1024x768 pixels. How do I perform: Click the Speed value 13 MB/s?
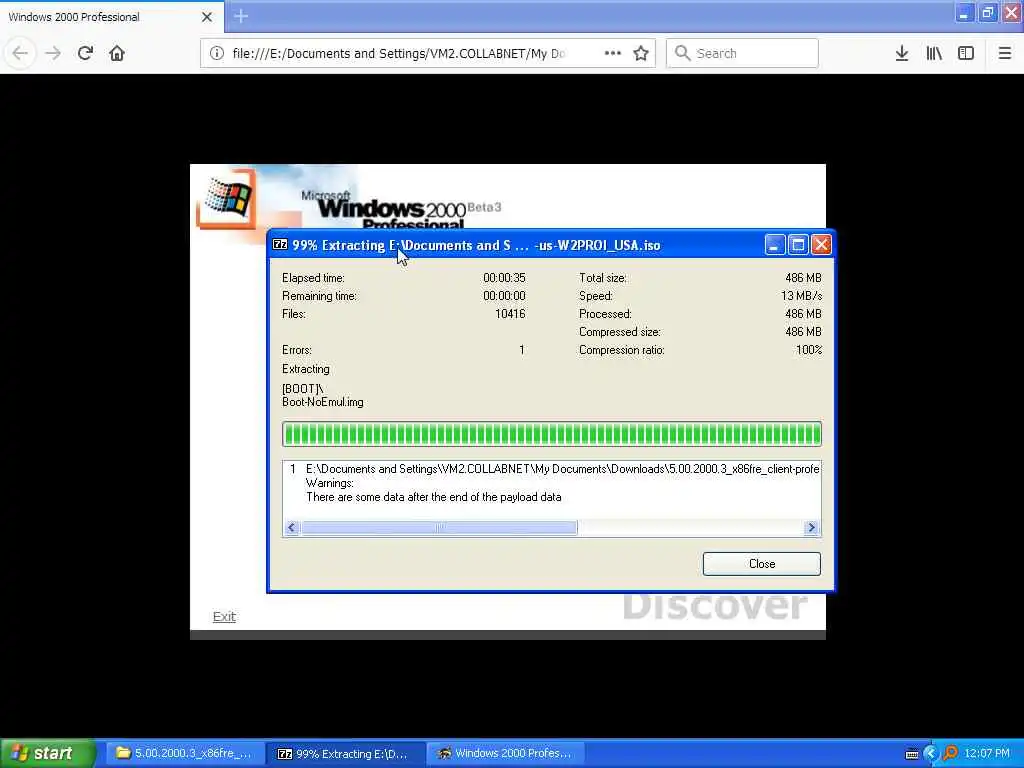click(801, 296)
